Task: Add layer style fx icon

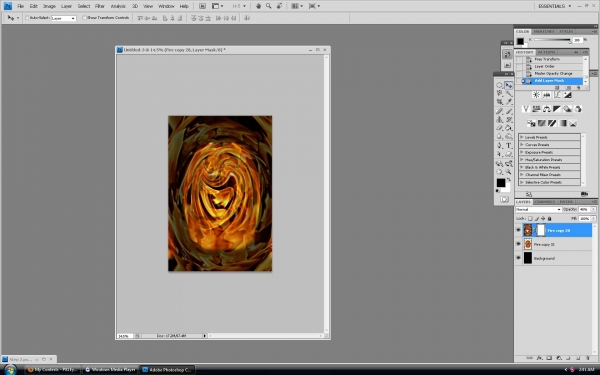Action: [x=540, y=358]
